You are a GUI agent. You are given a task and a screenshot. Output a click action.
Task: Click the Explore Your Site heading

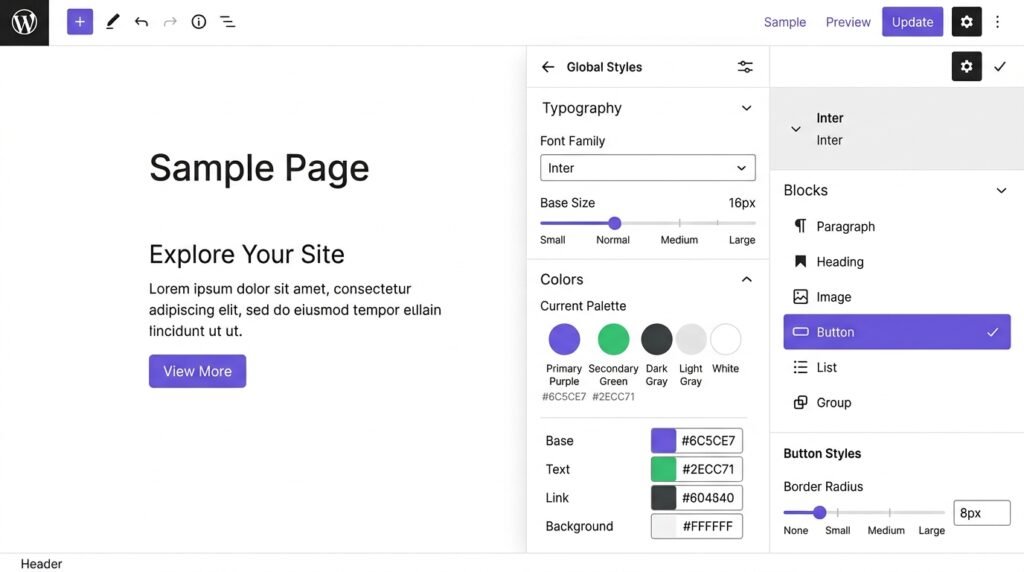(x=246, y=254)
